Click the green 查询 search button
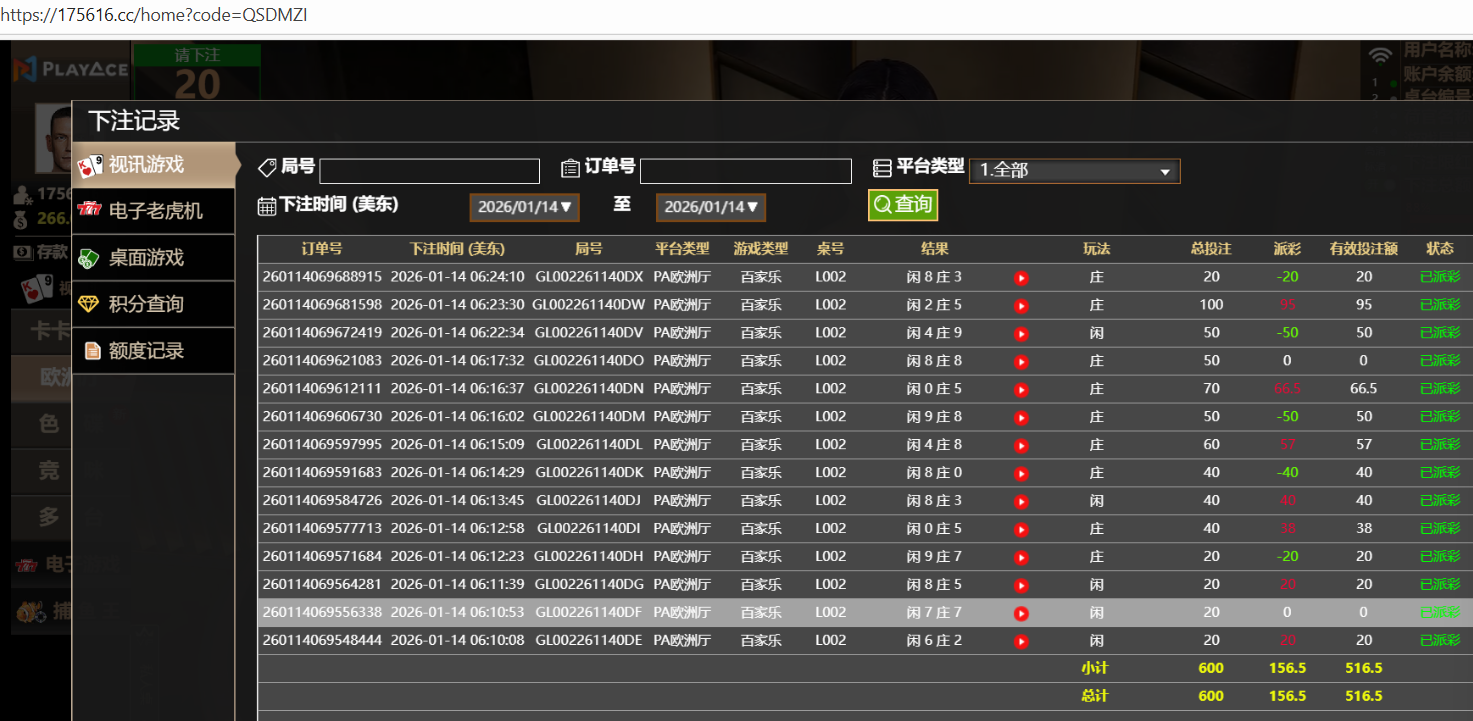Screen dimensions: 1473x721 [x=902, y=205]
